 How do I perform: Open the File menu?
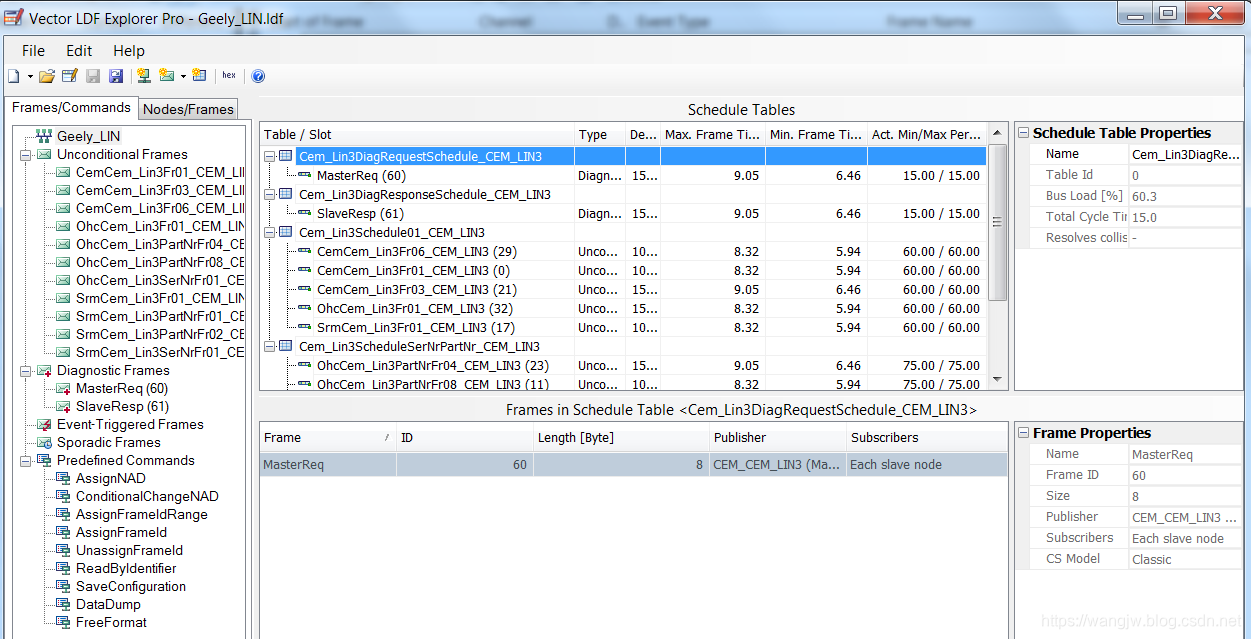point(33,51)
